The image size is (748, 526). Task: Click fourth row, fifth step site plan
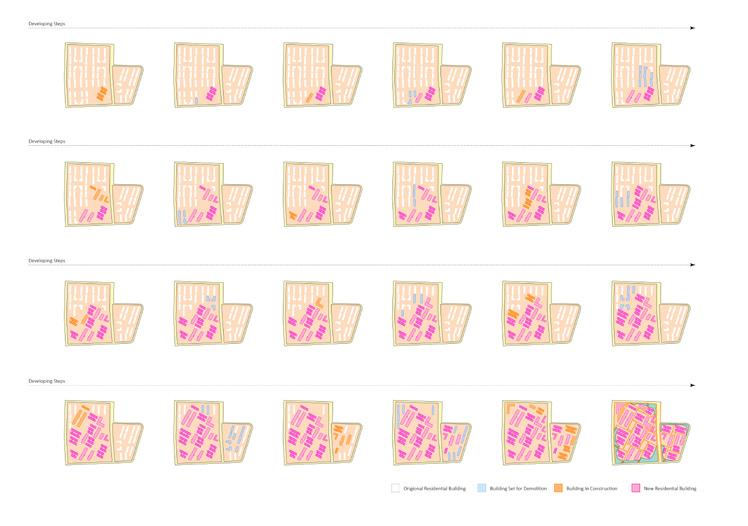[x=541, y=433]
